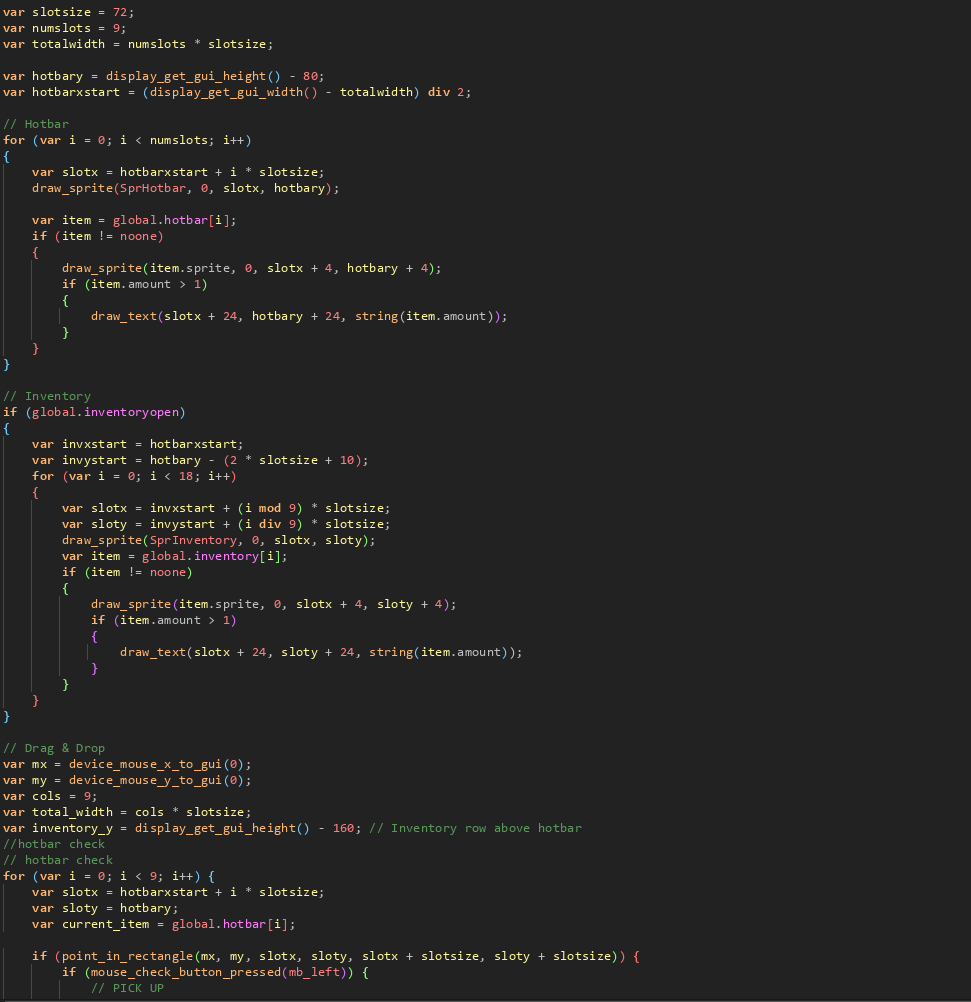Click the '// Hotbar' comment

pos(36,124)
